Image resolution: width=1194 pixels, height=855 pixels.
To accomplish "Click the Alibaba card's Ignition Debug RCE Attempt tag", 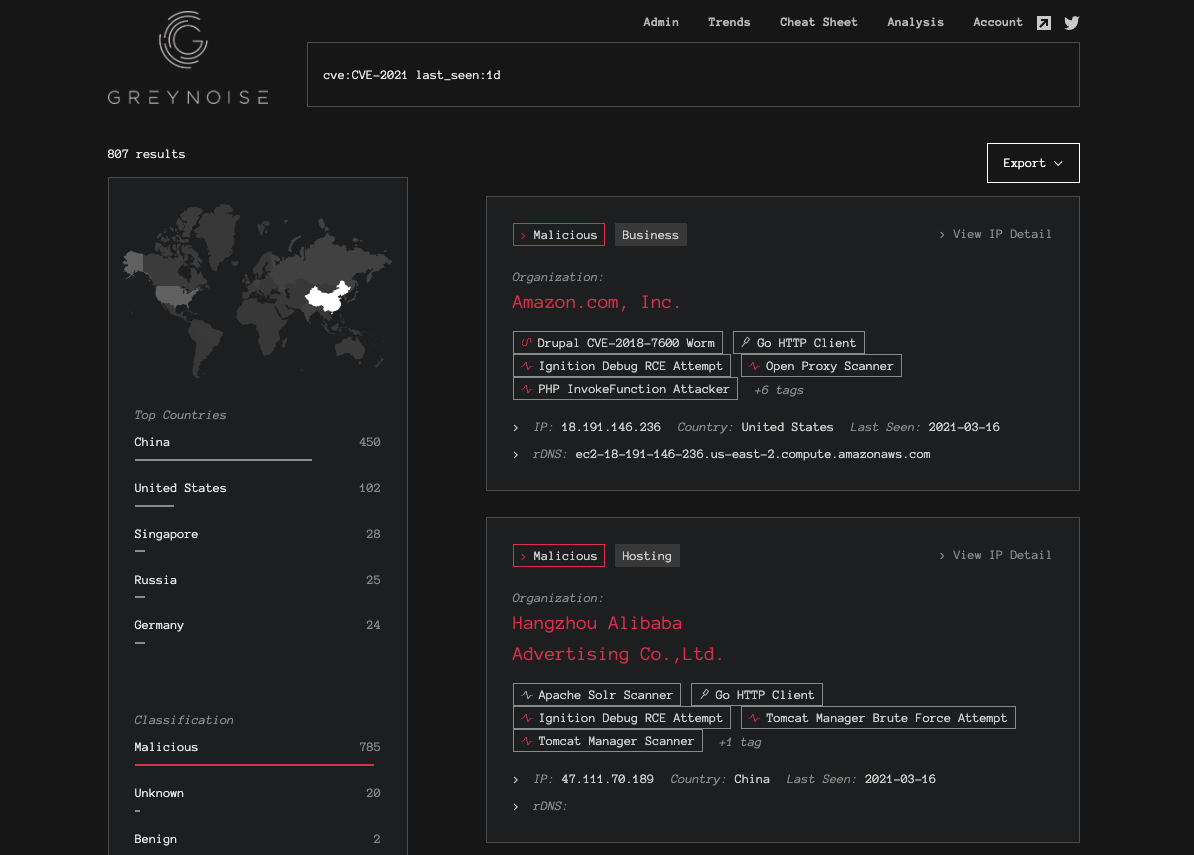I will [621, 718].
